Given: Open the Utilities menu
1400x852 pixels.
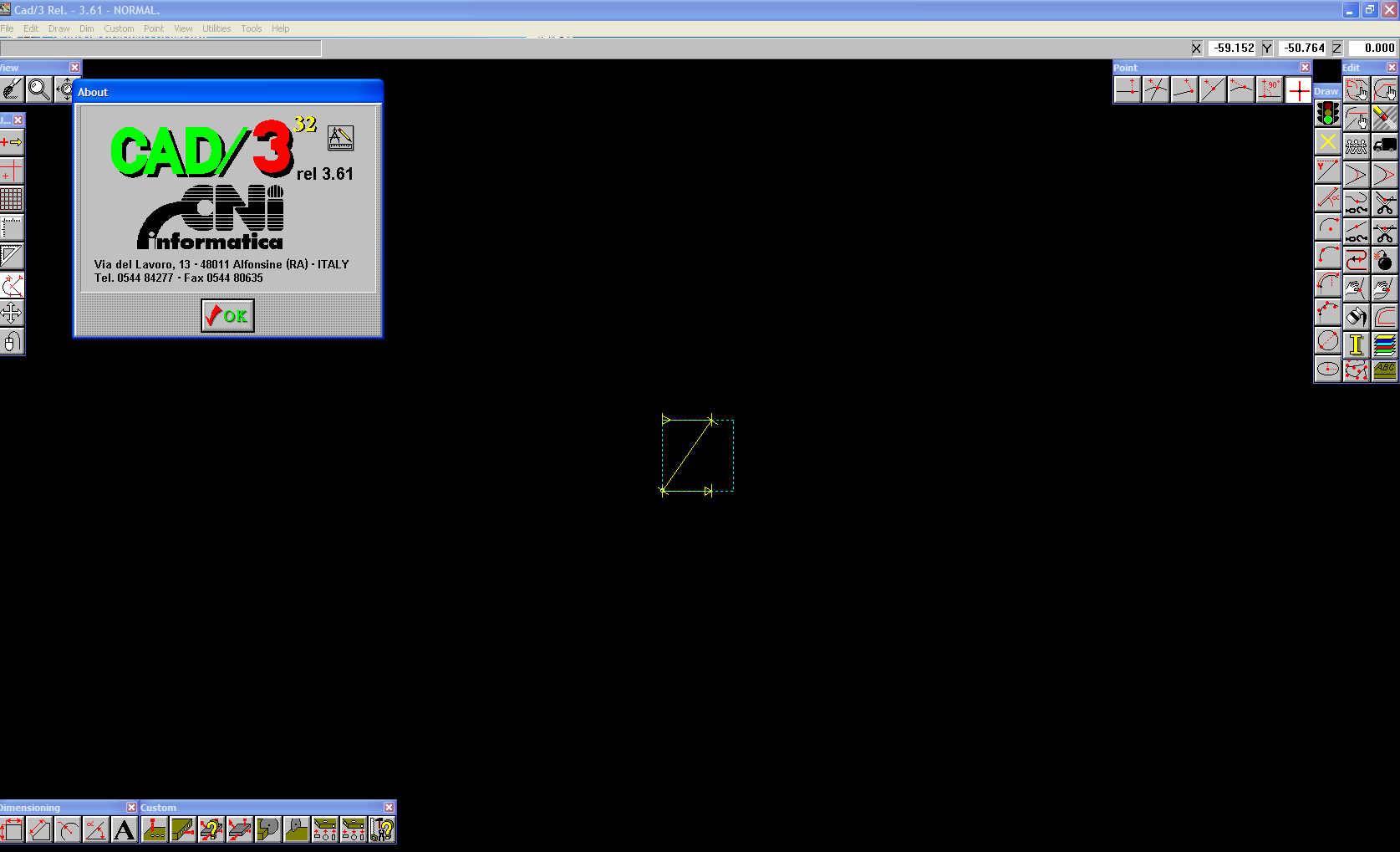Looking at the screenshot, I should point(216,28).
